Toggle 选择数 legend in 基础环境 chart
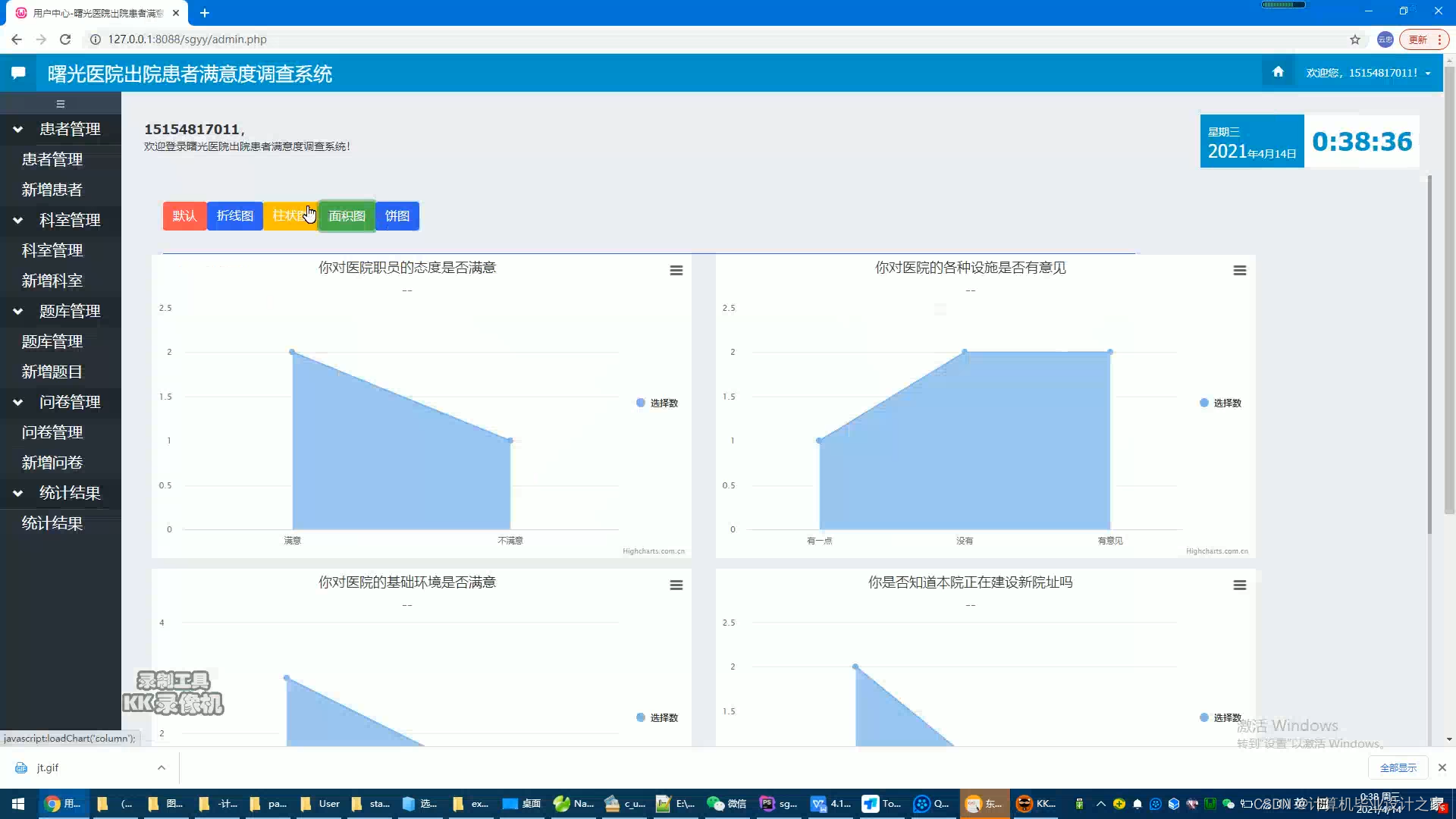Image resolution: width=1456 pixels, height=819 pixels. point(657,717)
